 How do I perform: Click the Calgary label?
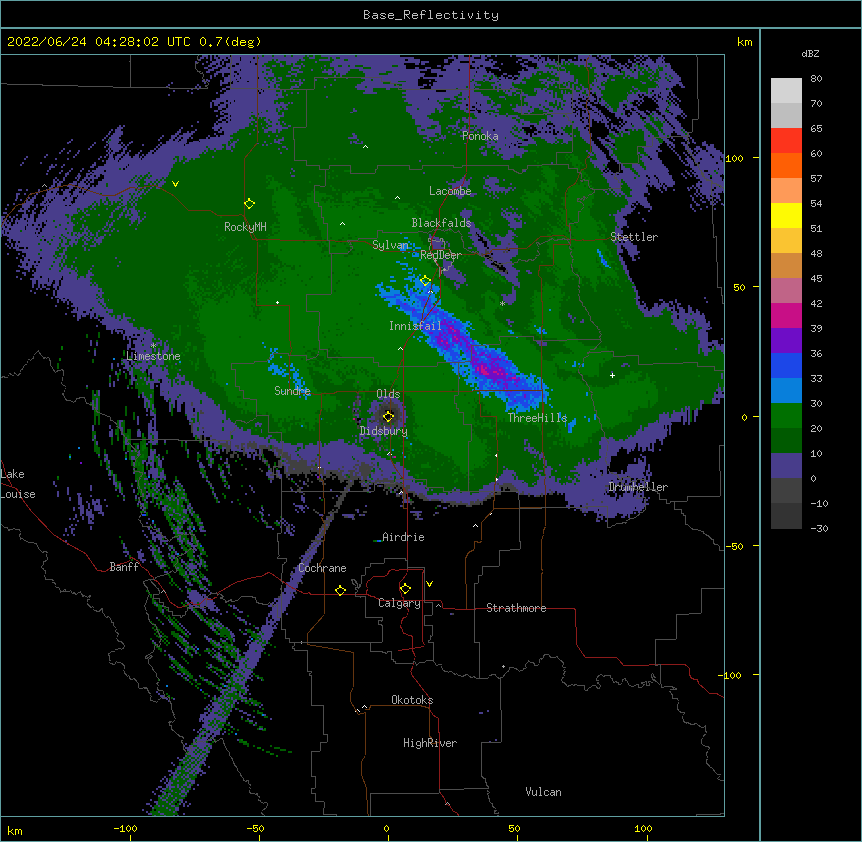point(399,603)
